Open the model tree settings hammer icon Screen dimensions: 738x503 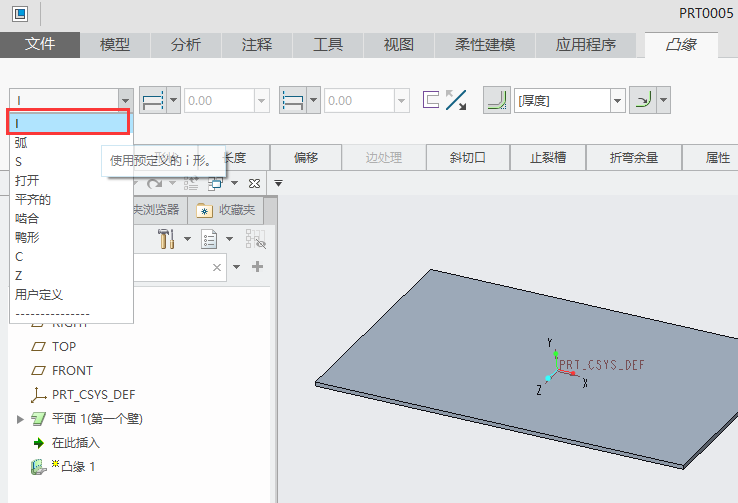(166, 239)
